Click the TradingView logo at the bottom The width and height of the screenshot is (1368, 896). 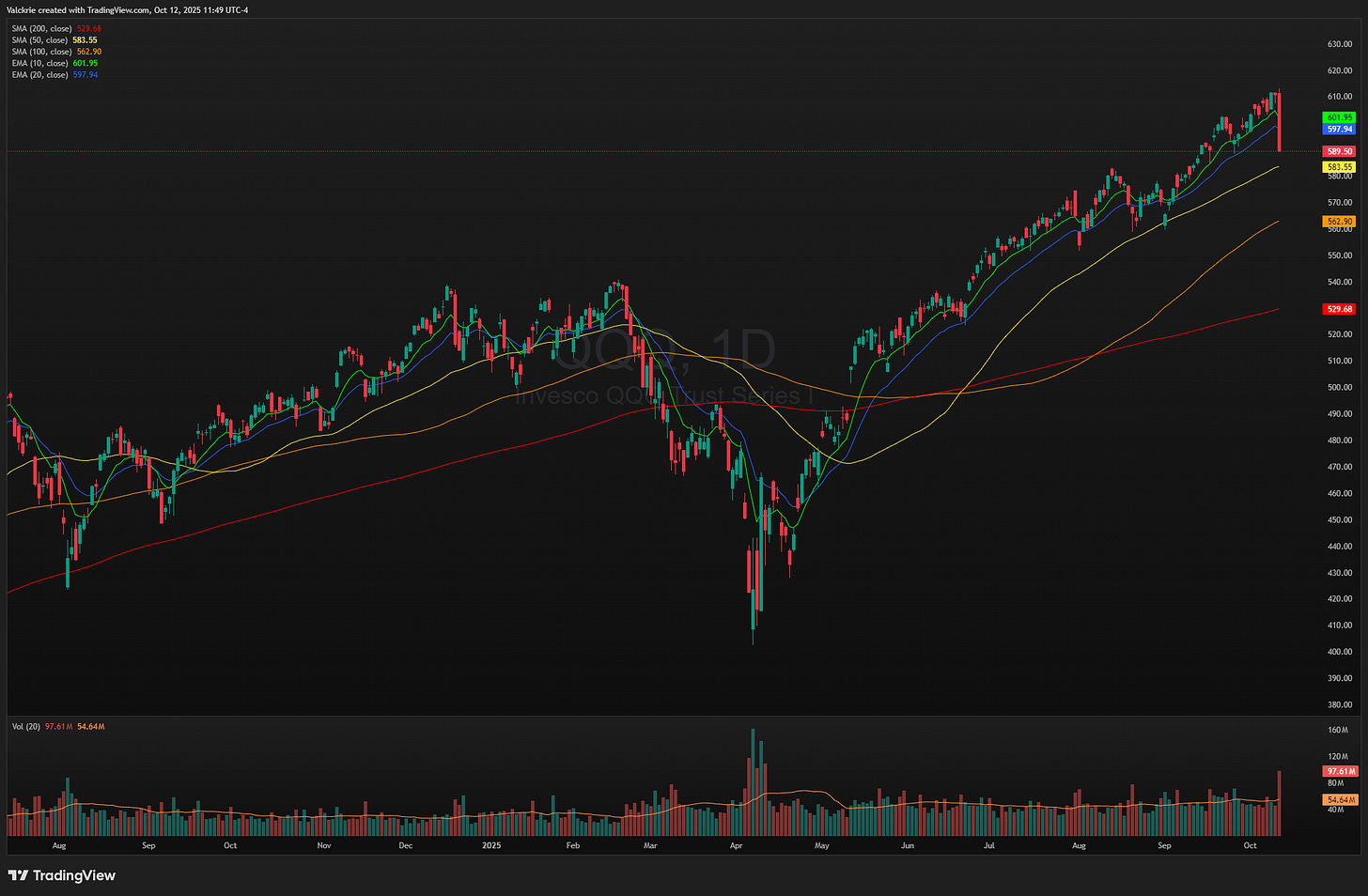tap(62, 875)
